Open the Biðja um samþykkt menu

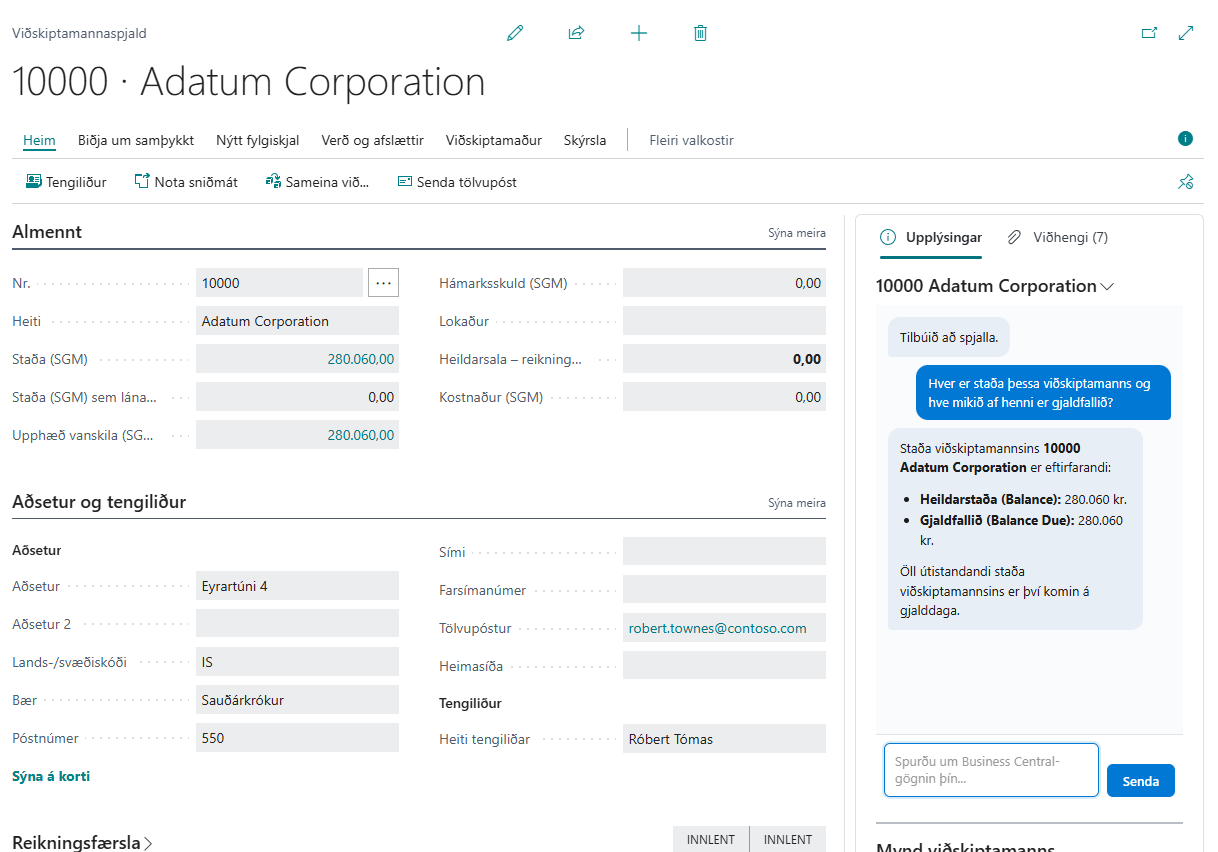136,140
